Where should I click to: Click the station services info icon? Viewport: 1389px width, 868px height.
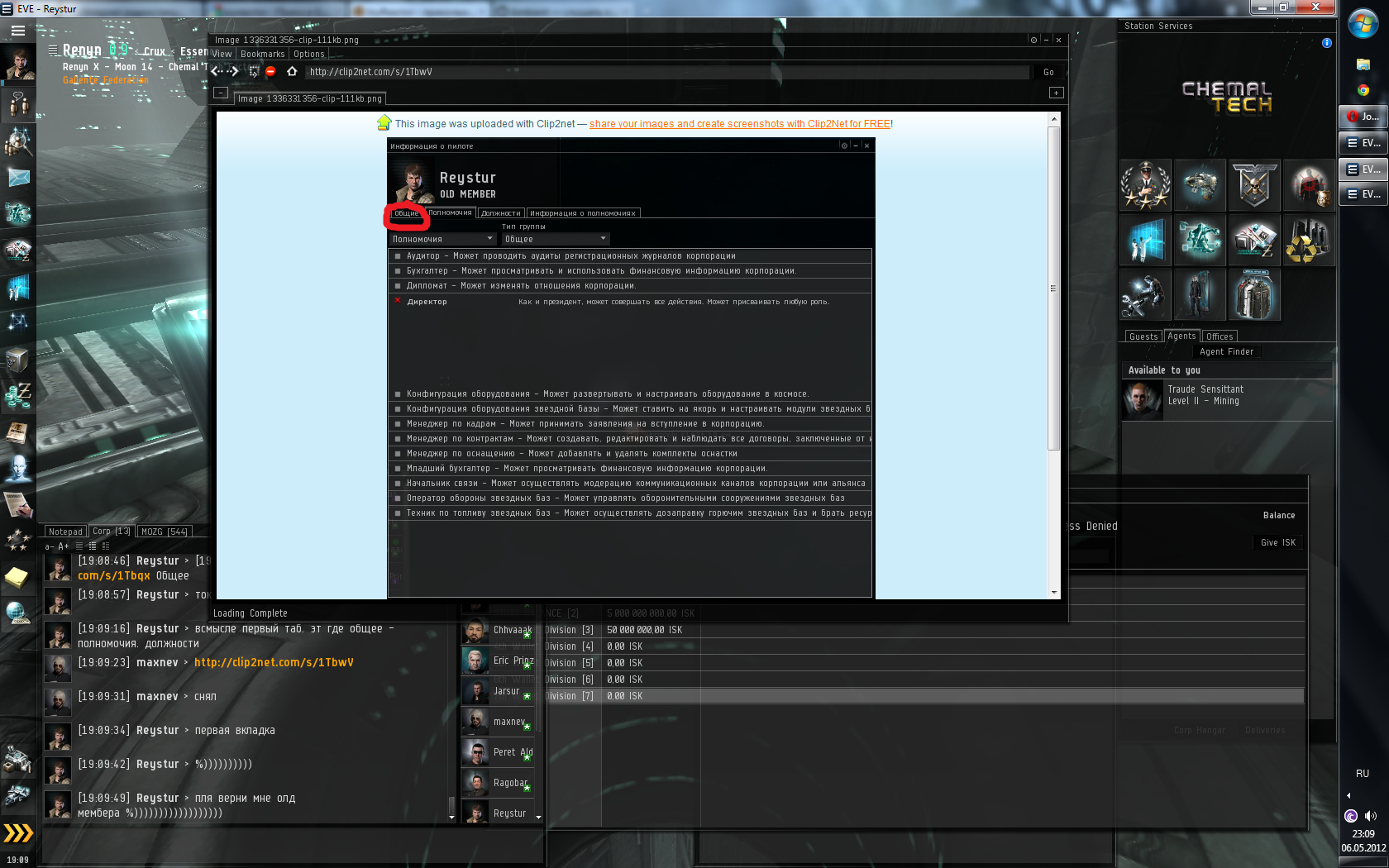point(1327,42)
